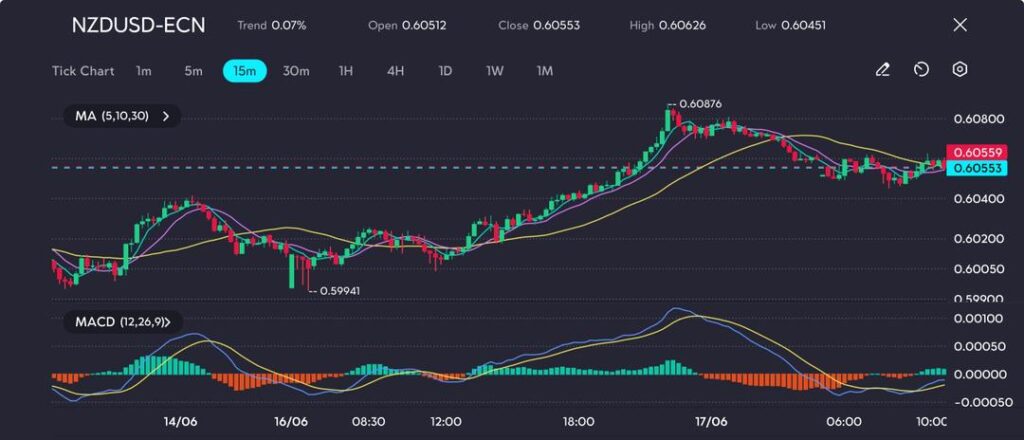Switch to the Tick Chart view
1024x440 pixels.
[83, 71]
